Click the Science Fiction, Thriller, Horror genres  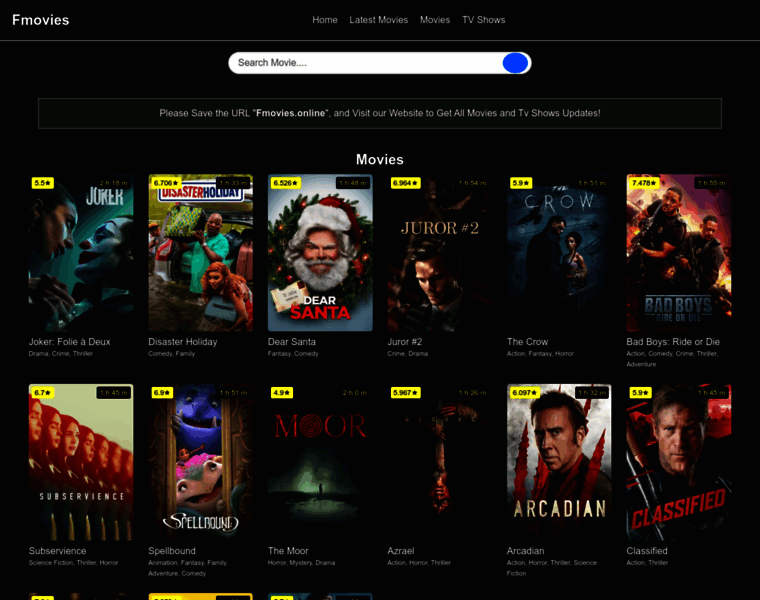pos(73,563)
